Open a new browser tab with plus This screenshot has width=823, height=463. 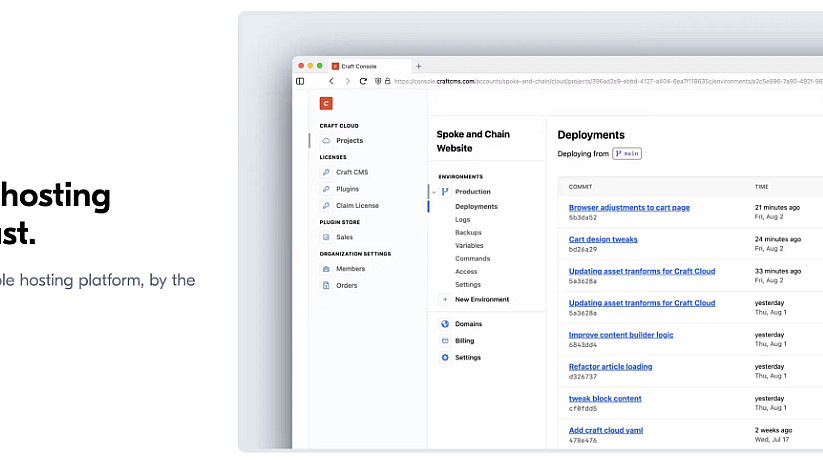(x=418, y=67)
